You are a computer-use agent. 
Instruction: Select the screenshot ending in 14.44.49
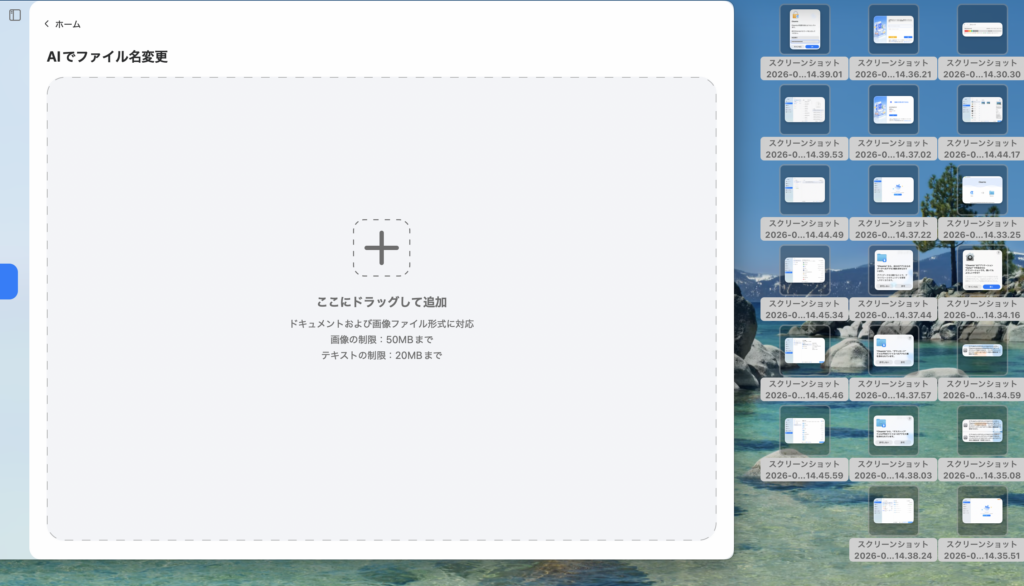803,190
